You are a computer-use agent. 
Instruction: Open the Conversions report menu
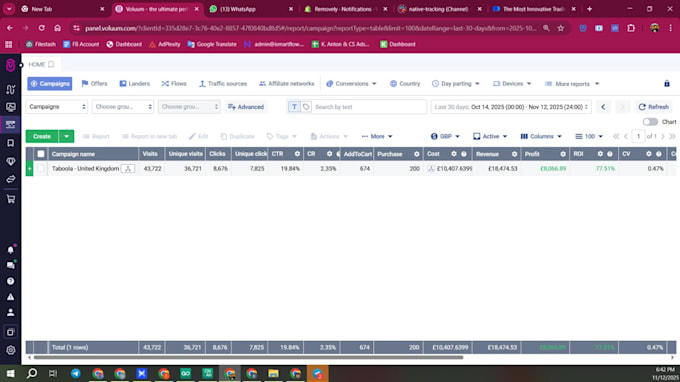click(x=351, y=84)
